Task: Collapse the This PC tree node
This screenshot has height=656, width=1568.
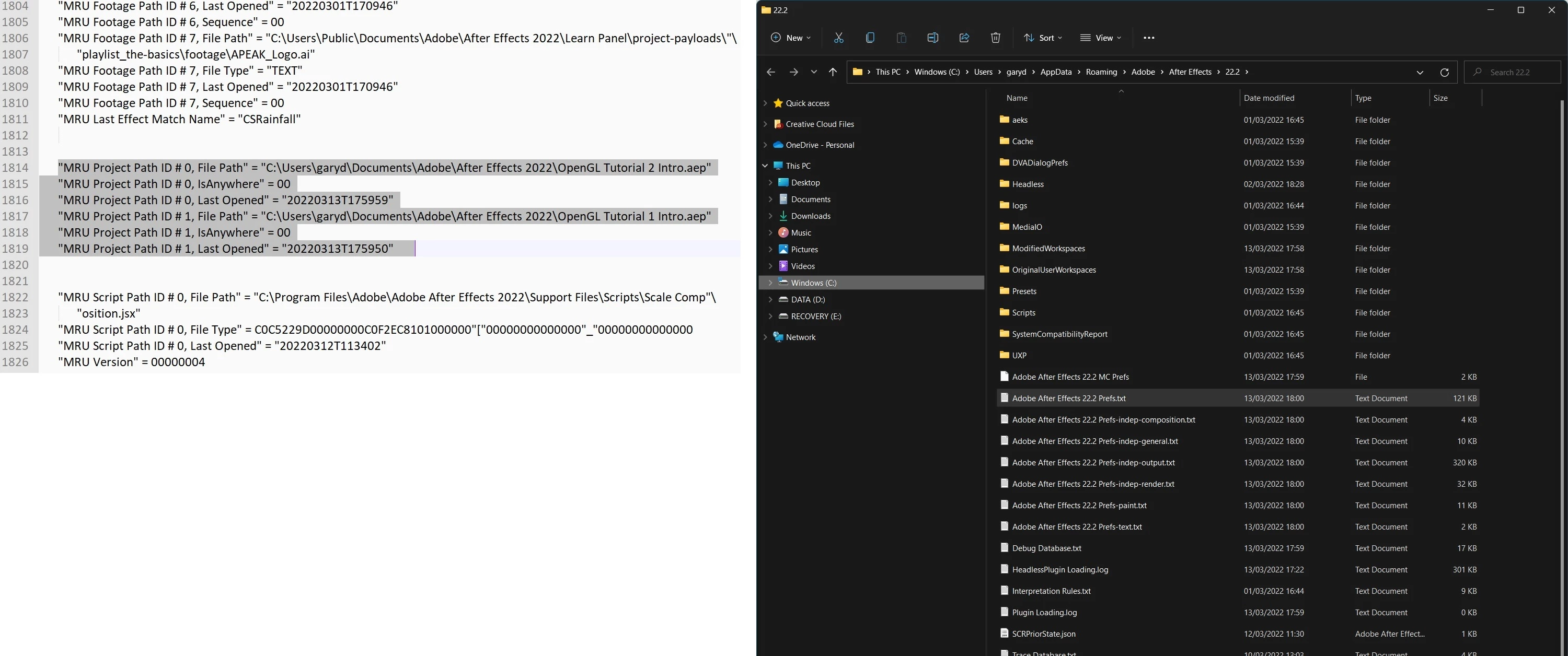Action: (765, 166)
